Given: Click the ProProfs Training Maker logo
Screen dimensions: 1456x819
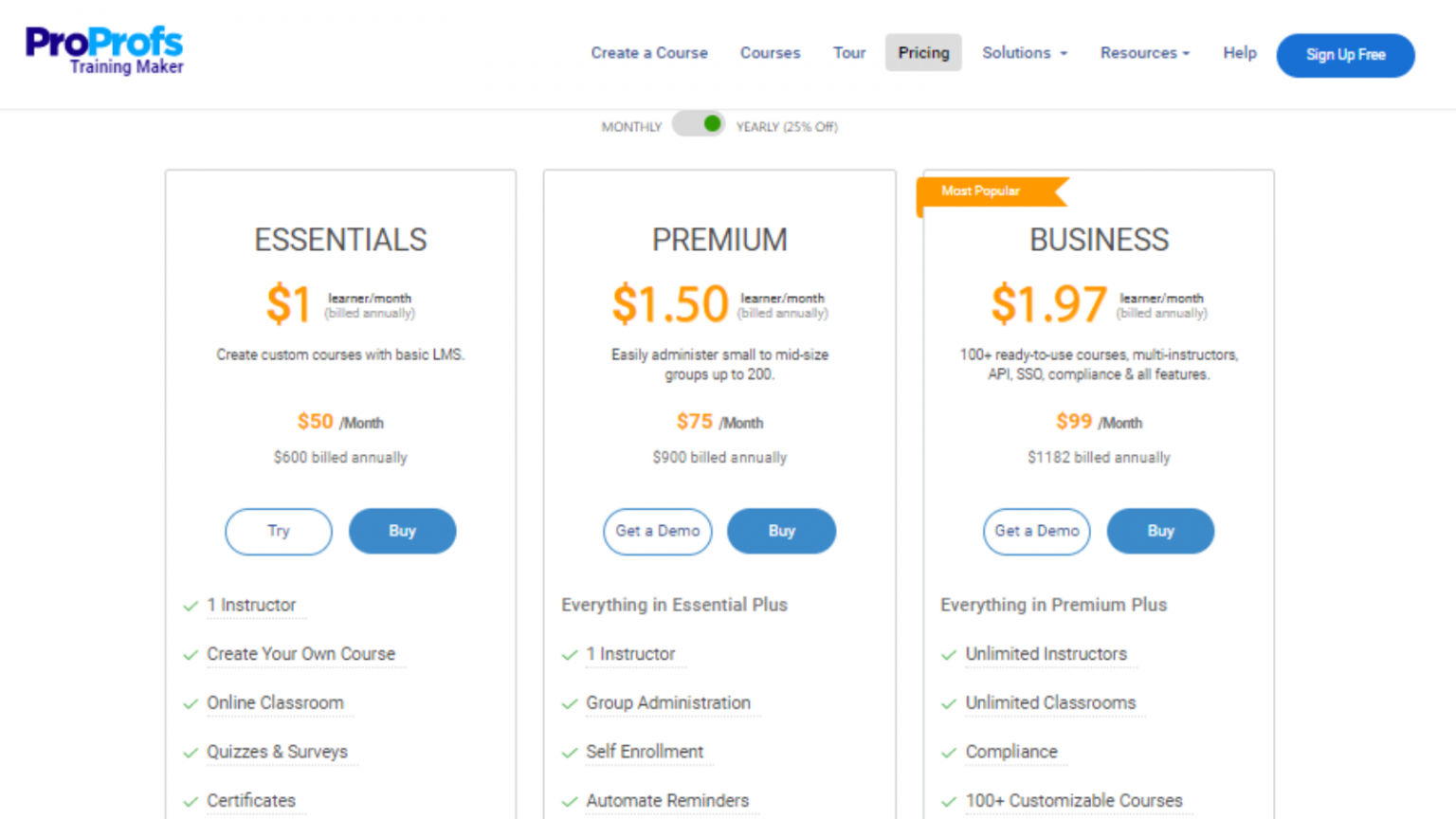Looking at the screenshot, I should (103, 47).
